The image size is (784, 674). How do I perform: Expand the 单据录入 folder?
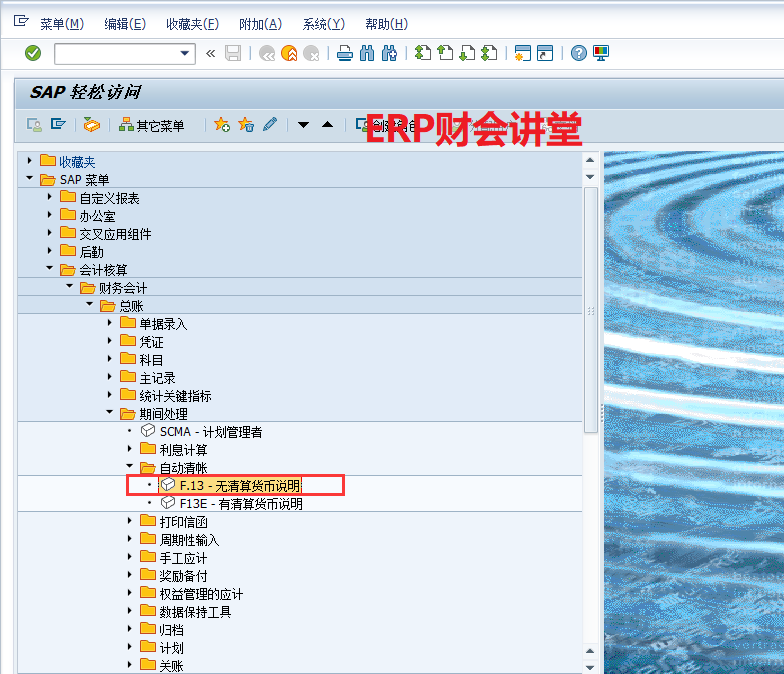click(x=110, y=323)
